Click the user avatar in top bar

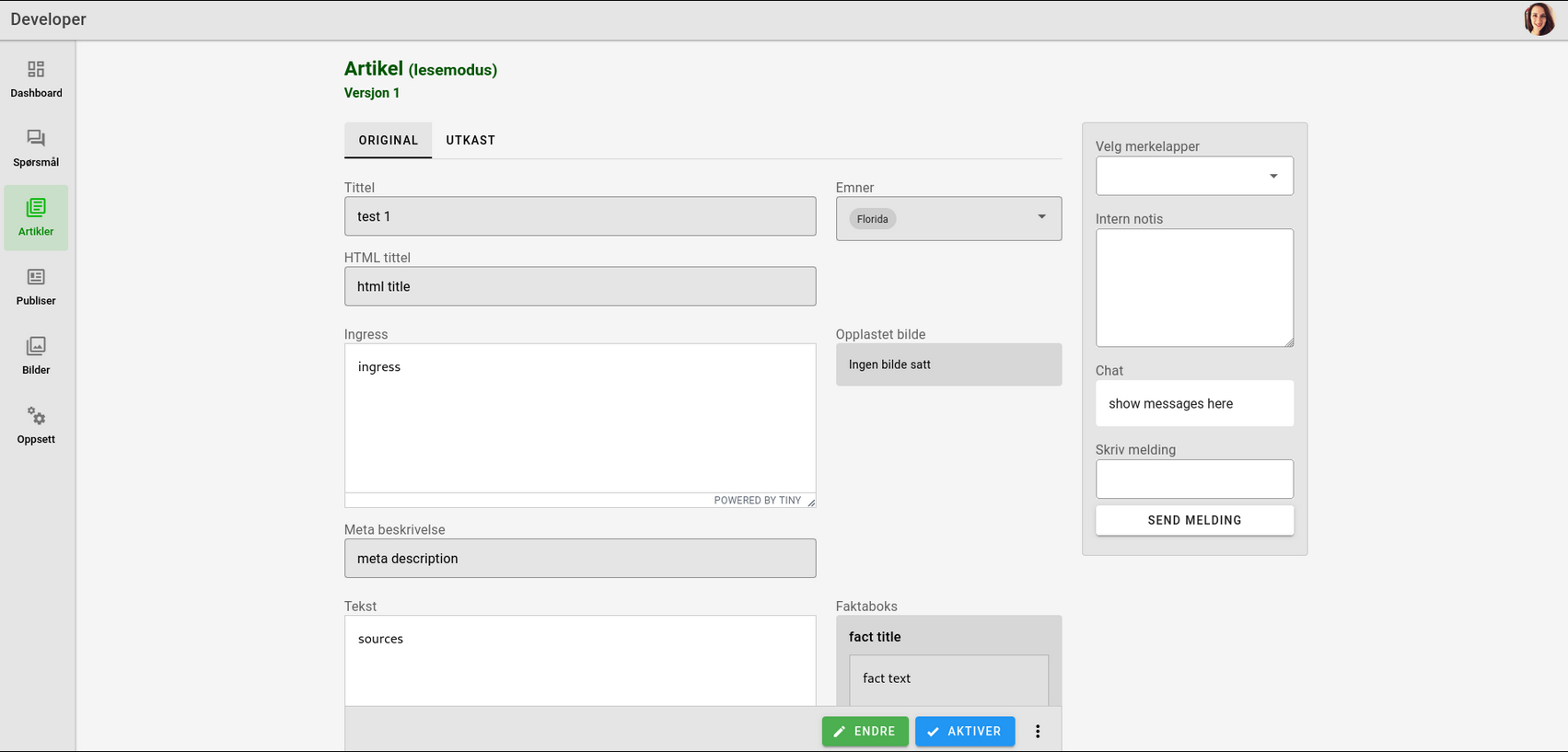pyautogui.click(x=1539, y=19)
